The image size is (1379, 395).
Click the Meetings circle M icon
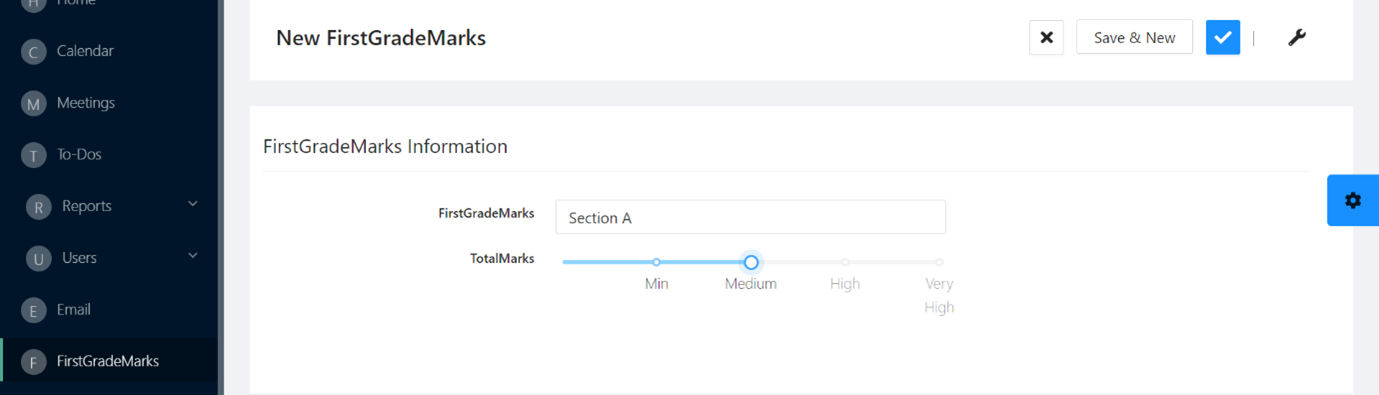click(34, 104)
